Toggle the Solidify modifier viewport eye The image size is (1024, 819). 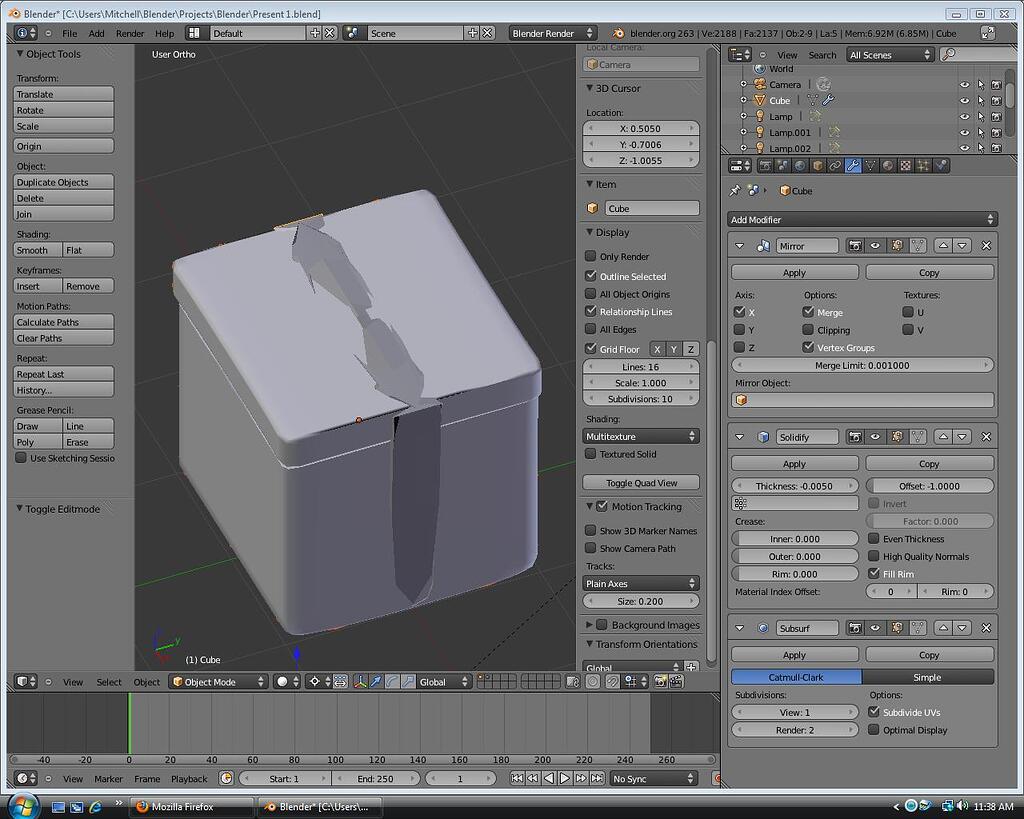click(x=876, y=437)
